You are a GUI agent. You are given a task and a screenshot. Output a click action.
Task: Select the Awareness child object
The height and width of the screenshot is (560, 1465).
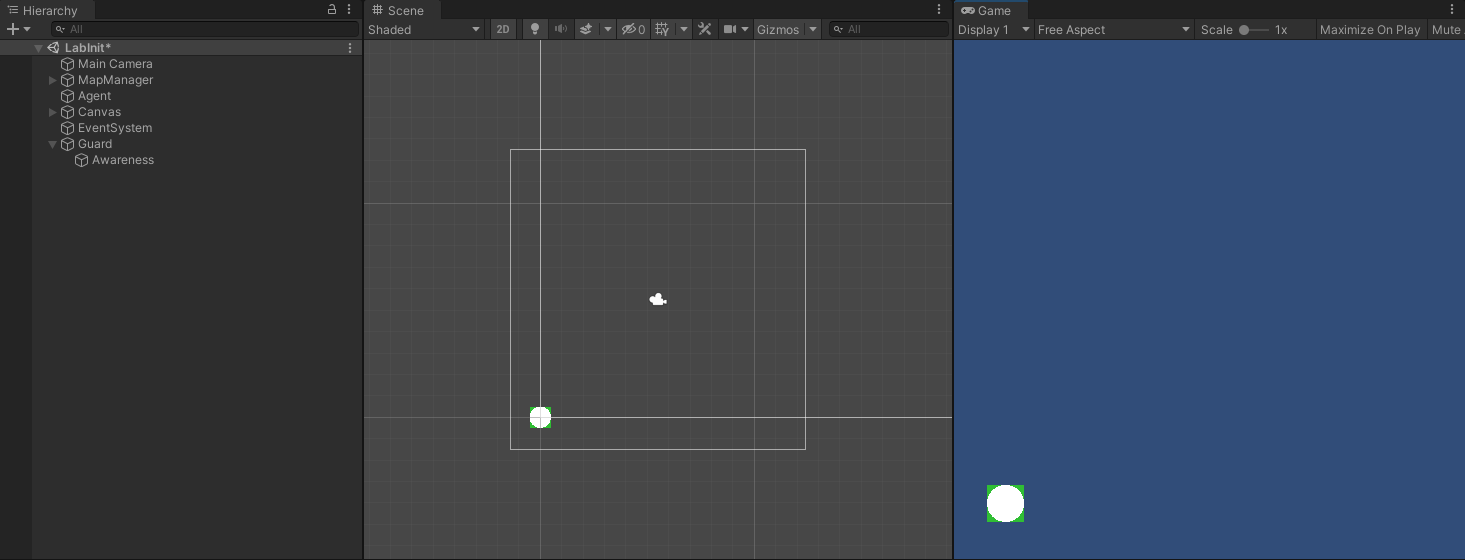(123, 160)
